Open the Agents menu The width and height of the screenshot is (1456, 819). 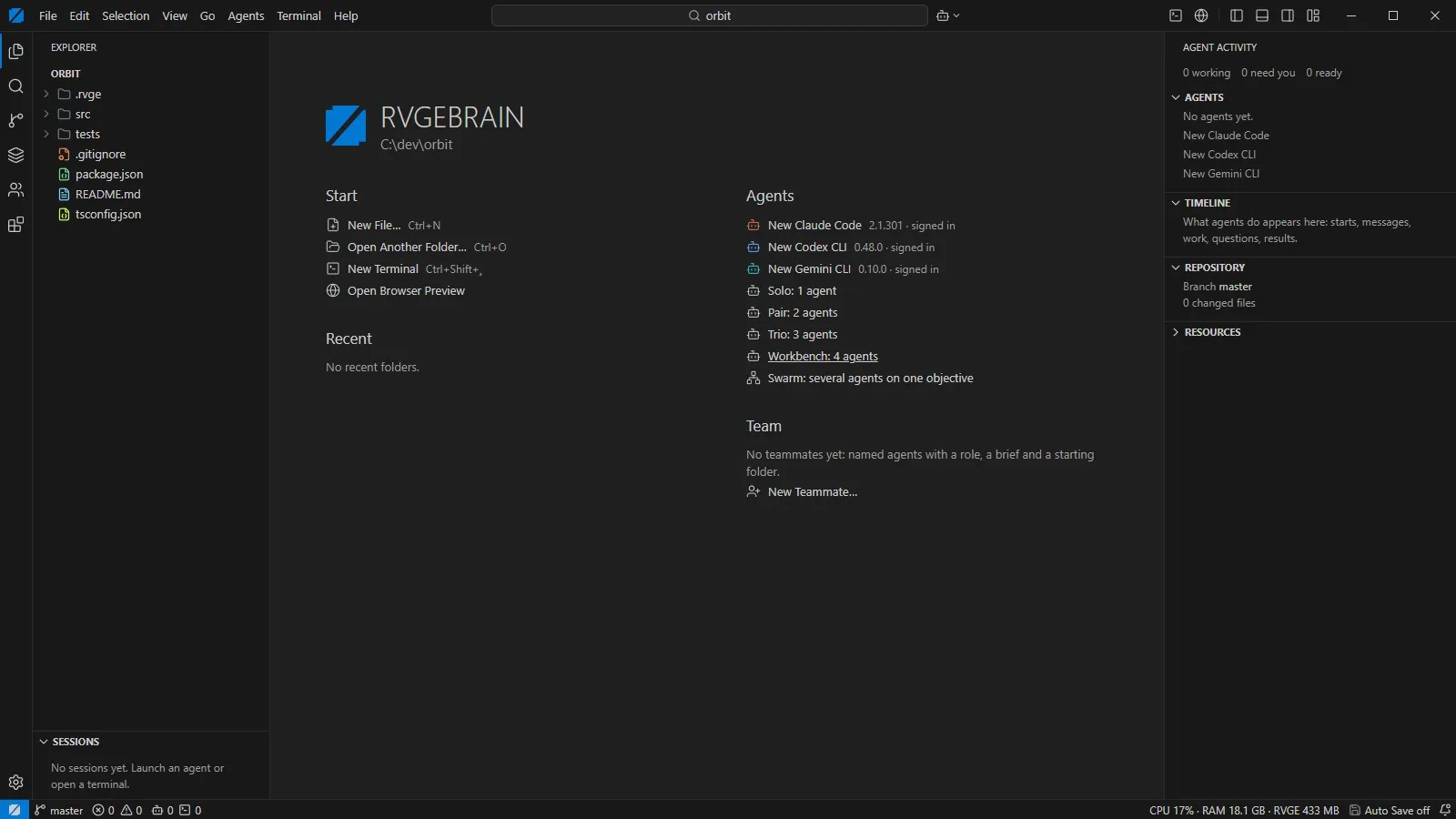click(246, 15)
